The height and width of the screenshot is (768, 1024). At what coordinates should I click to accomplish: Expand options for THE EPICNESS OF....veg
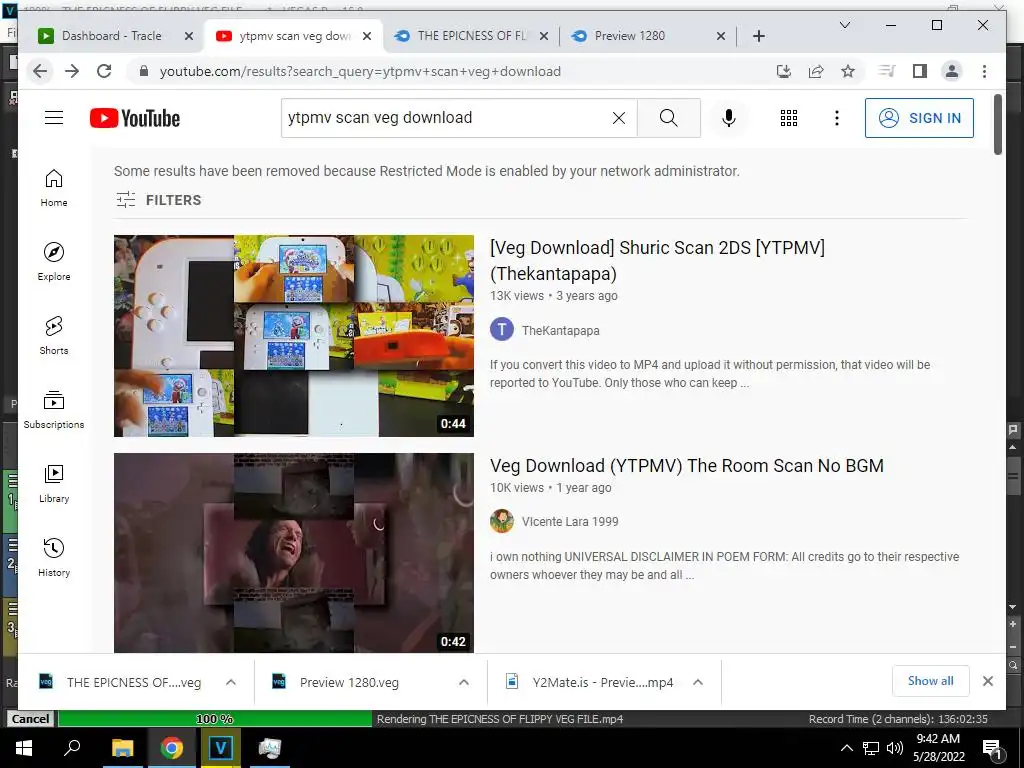[231, 682]
